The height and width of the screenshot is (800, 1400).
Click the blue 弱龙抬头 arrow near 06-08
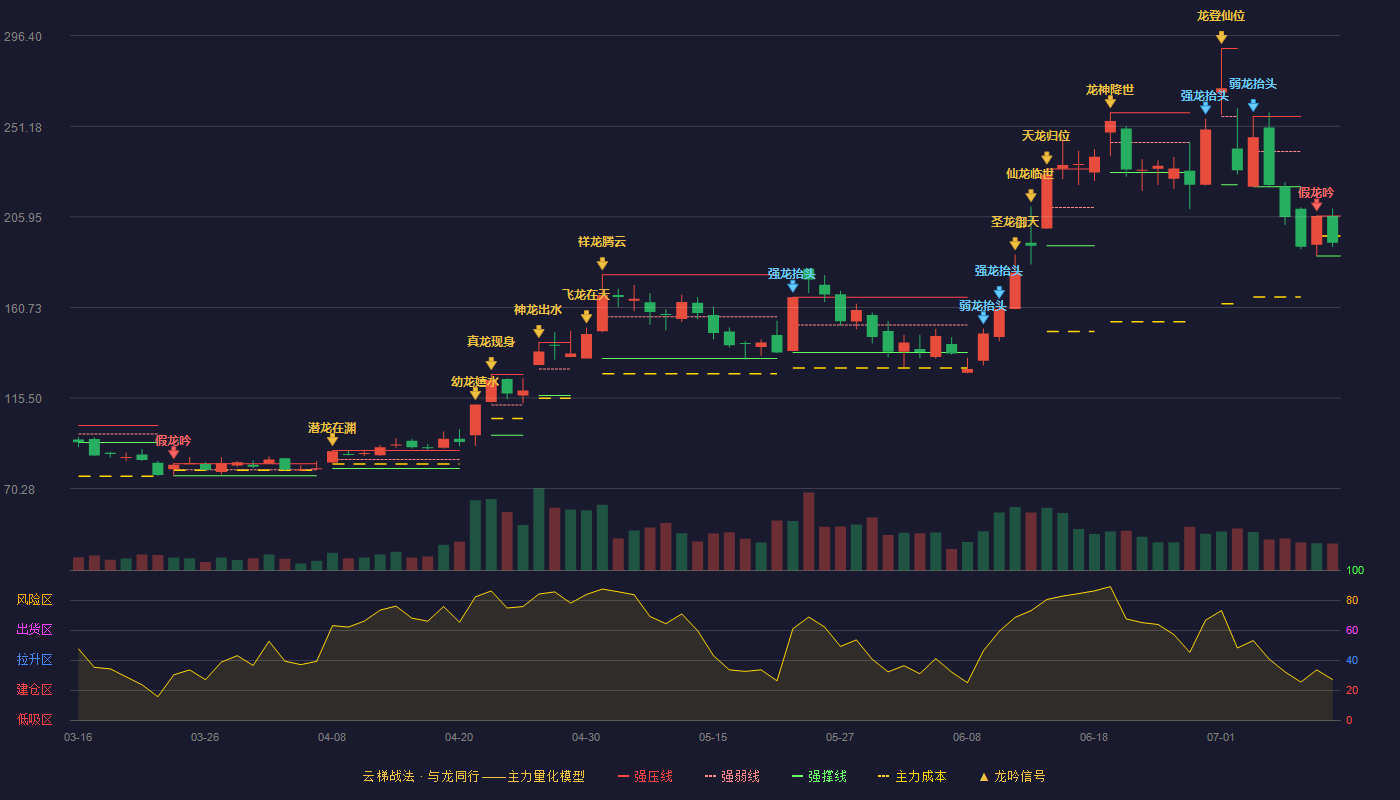(x=983, y=318)
